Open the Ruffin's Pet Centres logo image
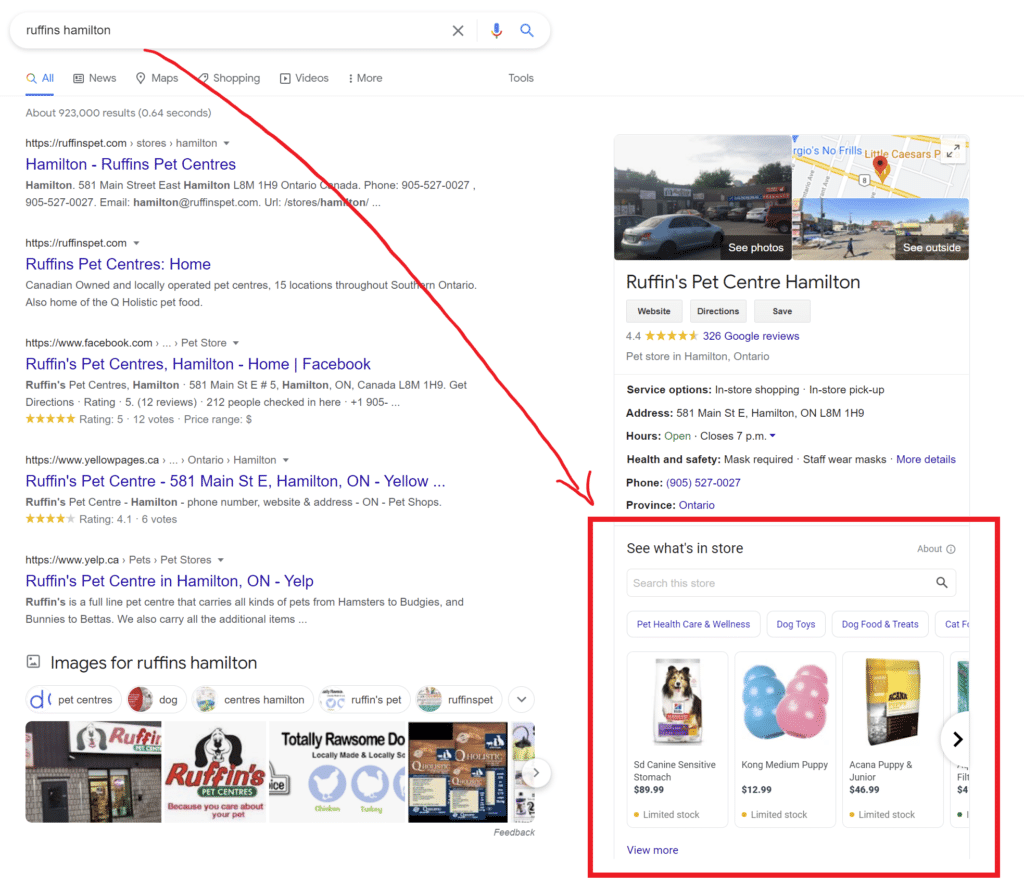This screenshot has height=884, width=1024. 216,772
